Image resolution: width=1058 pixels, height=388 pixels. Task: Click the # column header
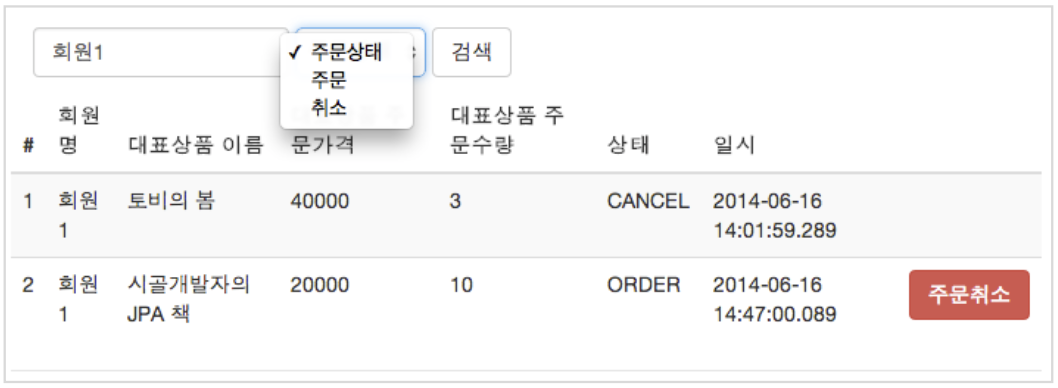pos(28,146)
